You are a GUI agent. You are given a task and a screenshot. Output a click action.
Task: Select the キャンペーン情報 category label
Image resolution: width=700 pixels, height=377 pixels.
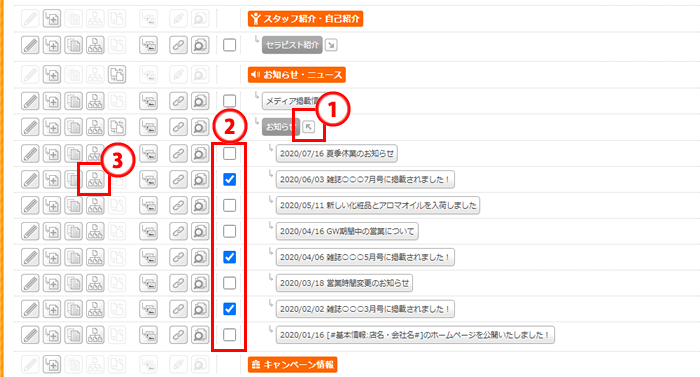pos(292,365)
